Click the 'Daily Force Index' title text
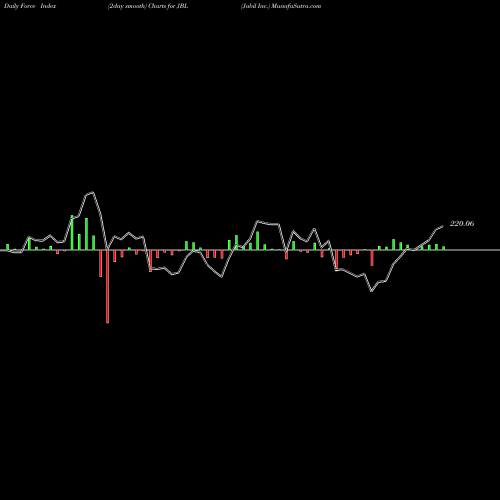This screenshot has width=500, height=500. click(30, 6)
